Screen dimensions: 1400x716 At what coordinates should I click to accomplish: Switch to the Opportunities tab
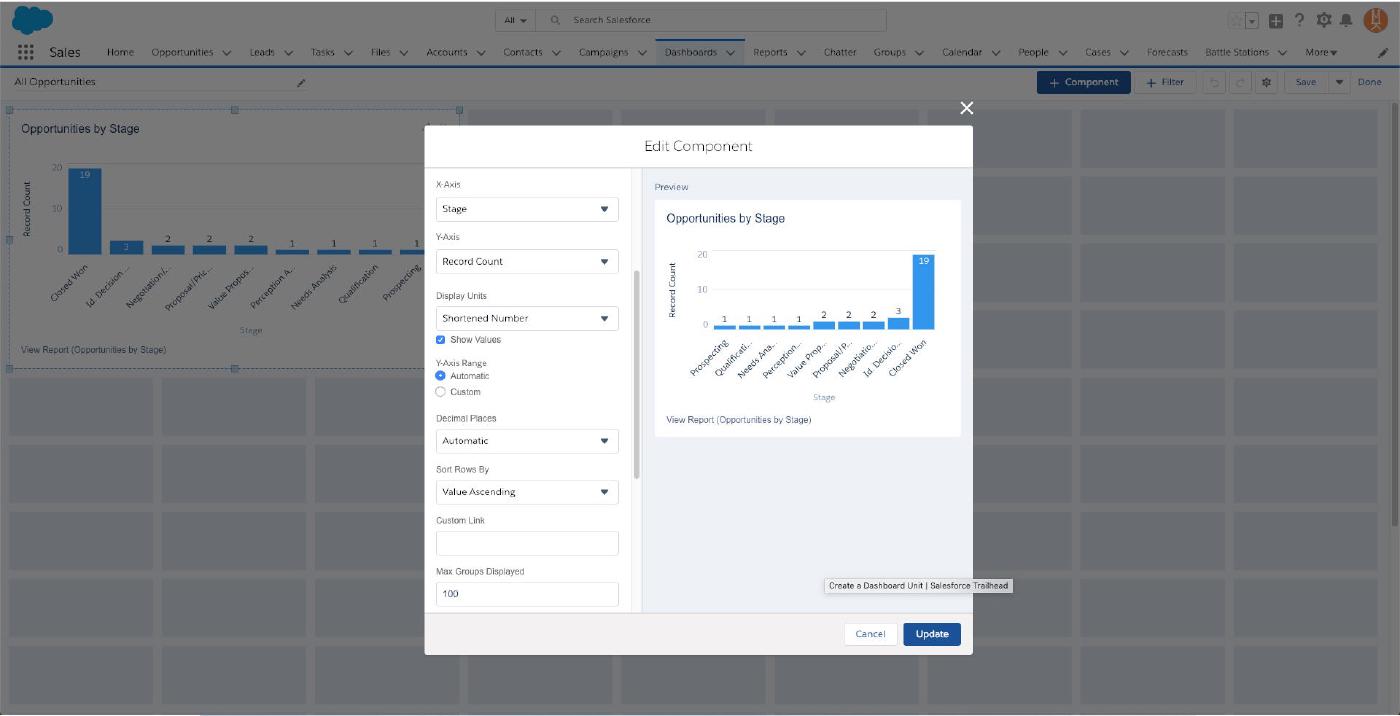tap(182, 53)
